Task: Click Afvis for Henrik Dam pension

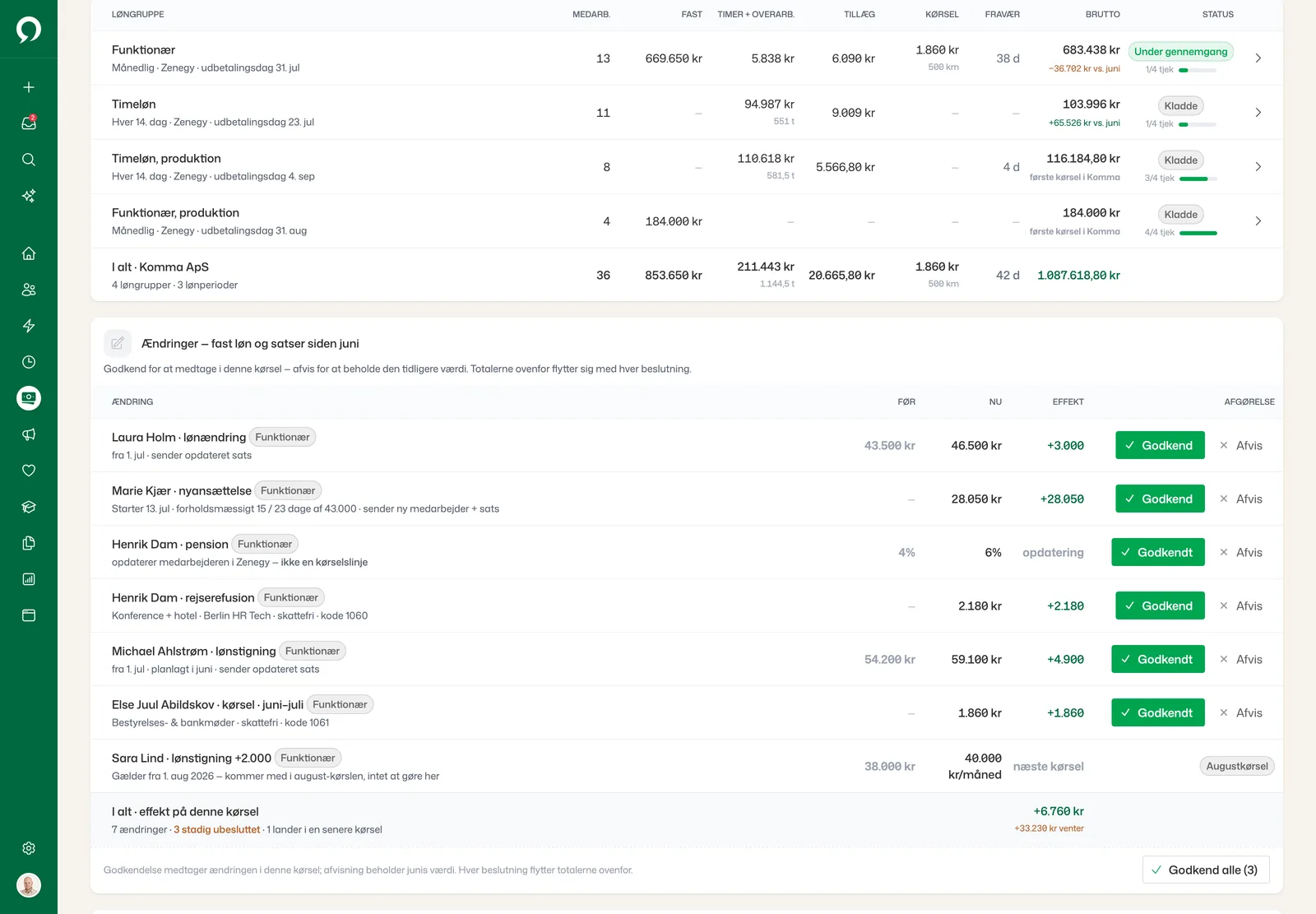Action: 1241,552
